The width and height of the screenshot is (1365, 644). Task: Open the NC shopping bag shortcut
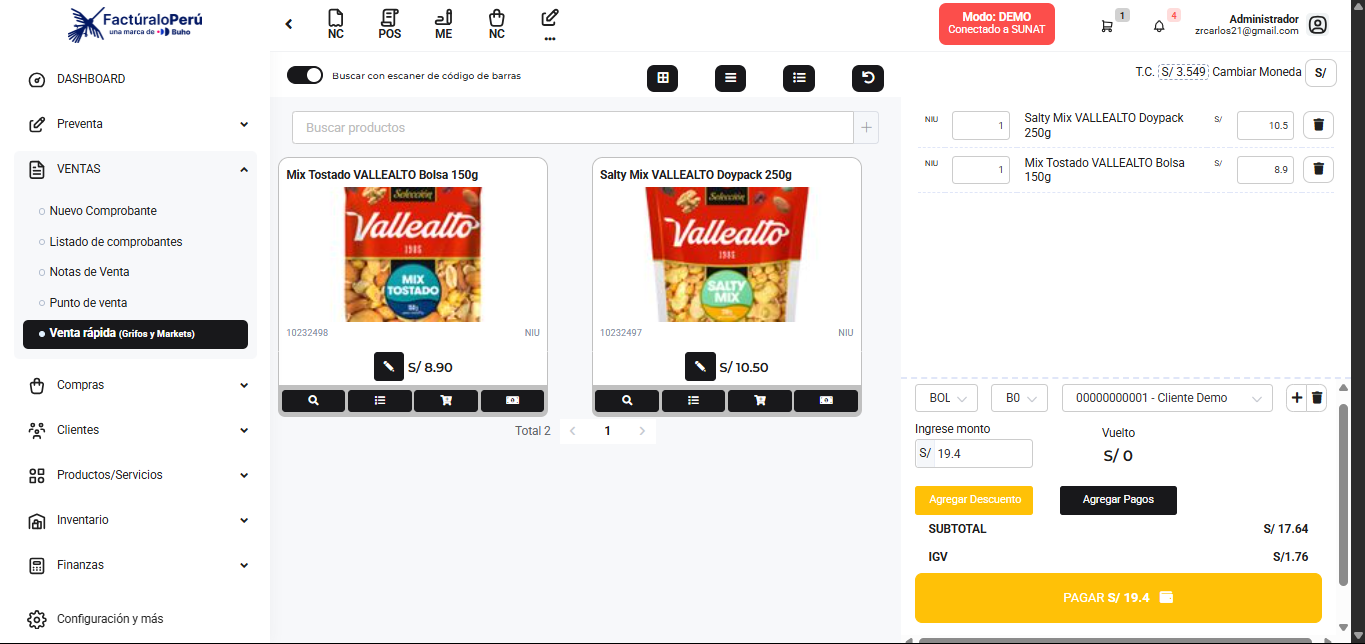[497, 24]
